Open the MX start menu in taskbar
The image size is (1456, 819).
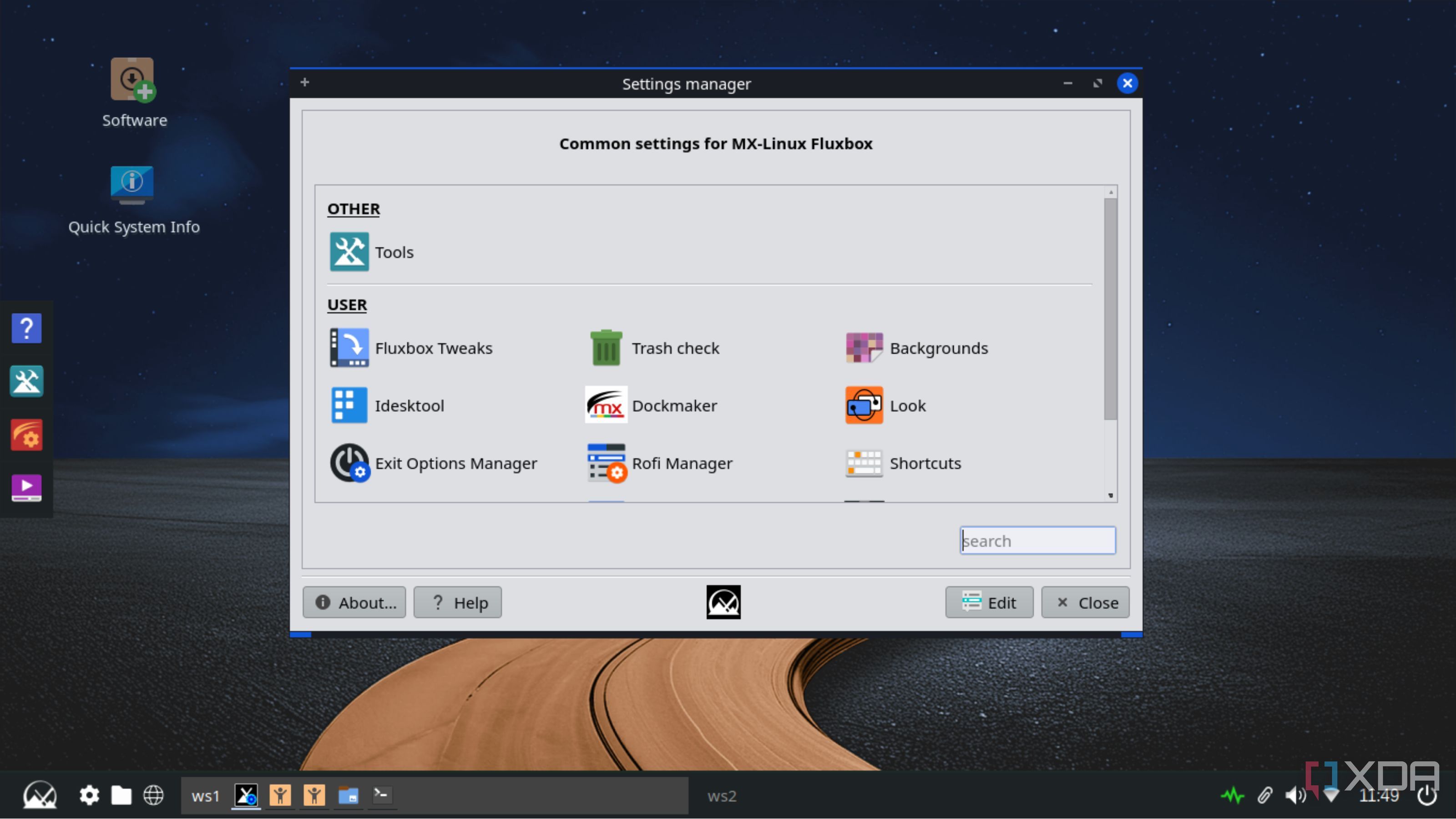click(x=40, y=795)
